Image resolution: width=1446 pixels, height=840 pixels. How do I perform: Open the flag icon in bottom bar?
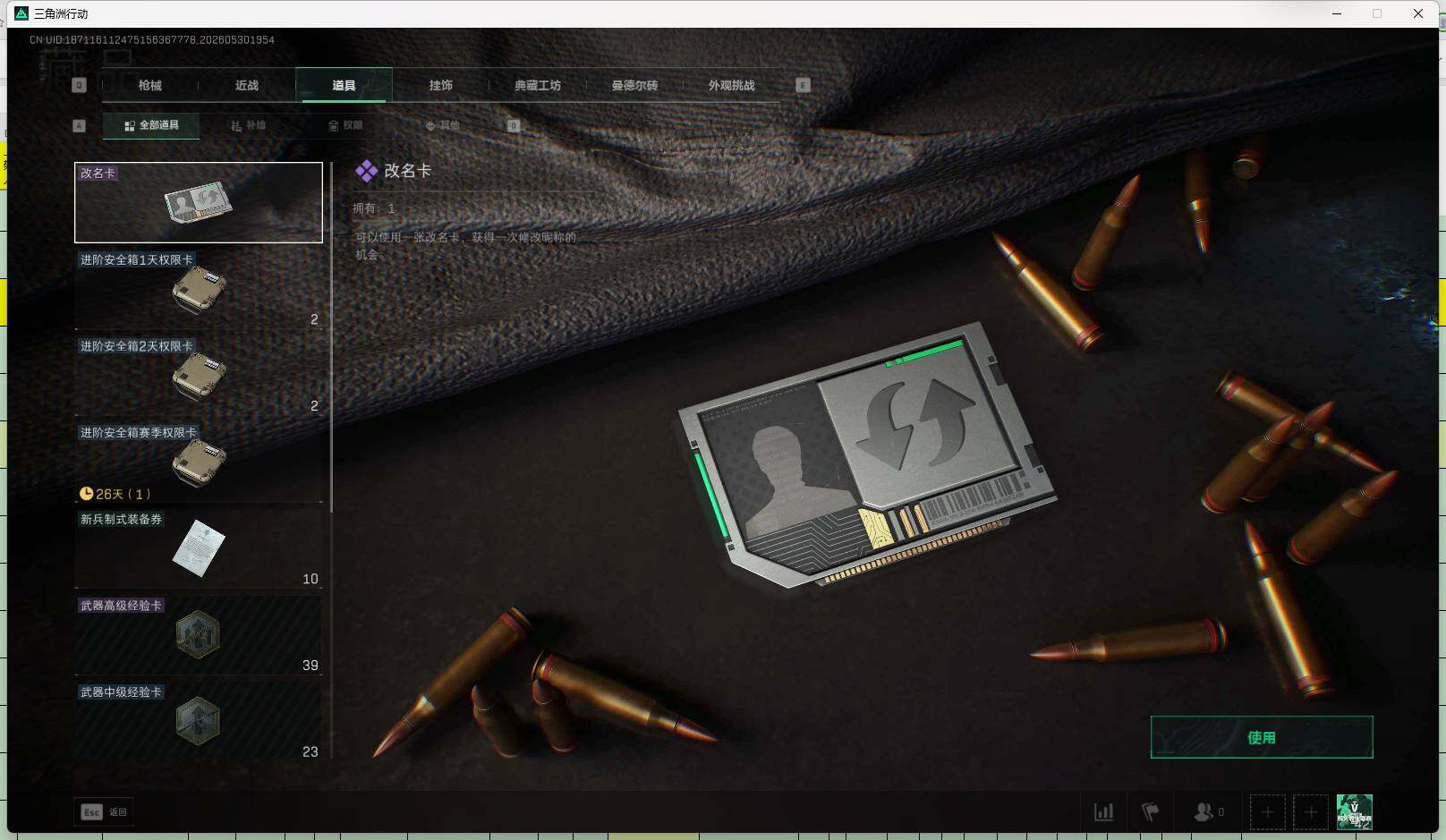(1151, 812)
